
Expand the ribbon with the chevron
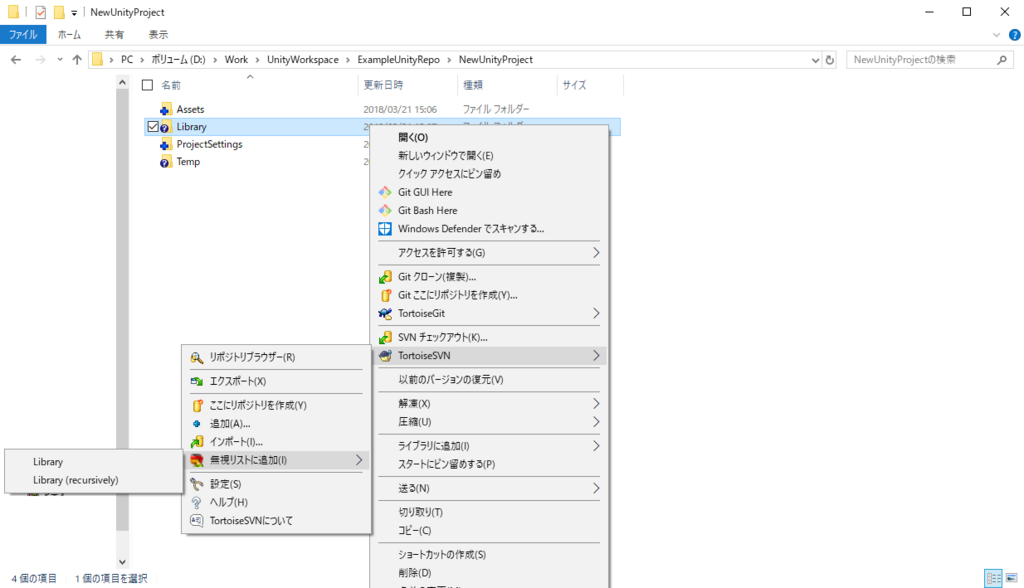996,35
